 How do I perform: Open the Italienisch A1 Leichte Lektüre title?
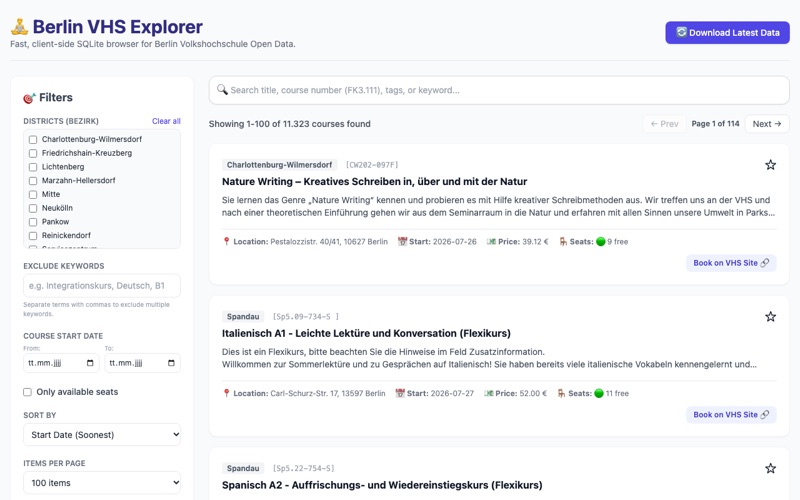pyautogui.click(x=366, y=334)
